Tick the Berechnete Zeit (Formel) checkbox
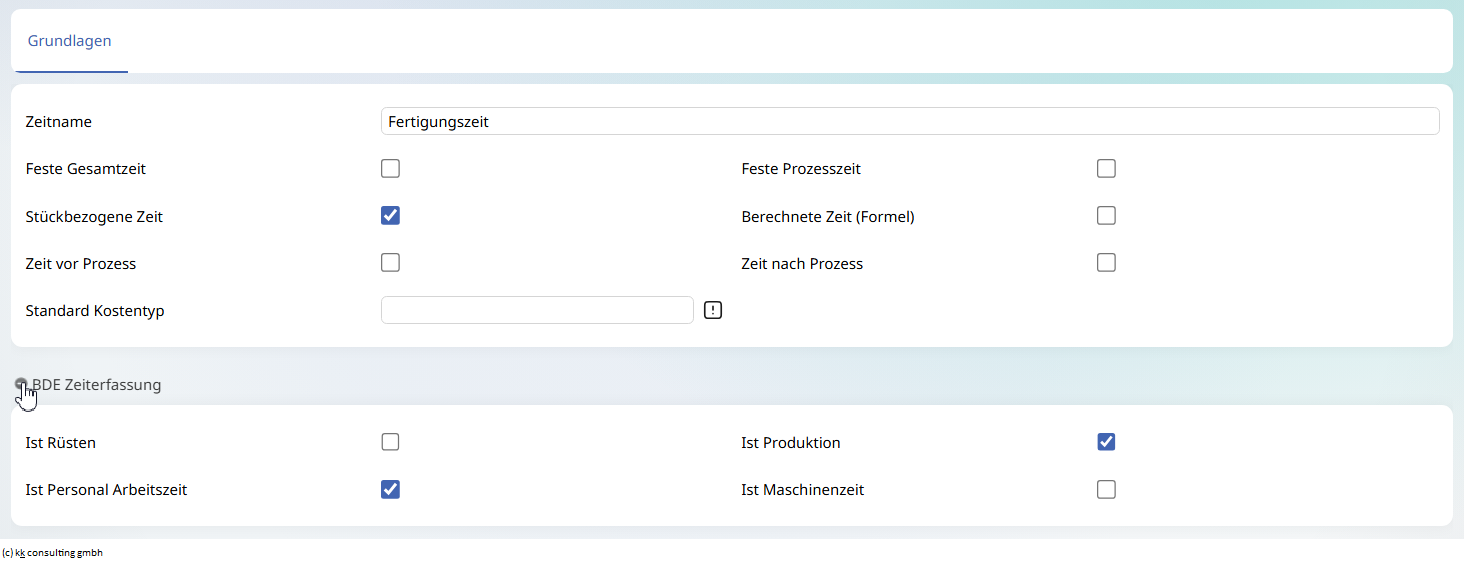 tap(1106, 215)
